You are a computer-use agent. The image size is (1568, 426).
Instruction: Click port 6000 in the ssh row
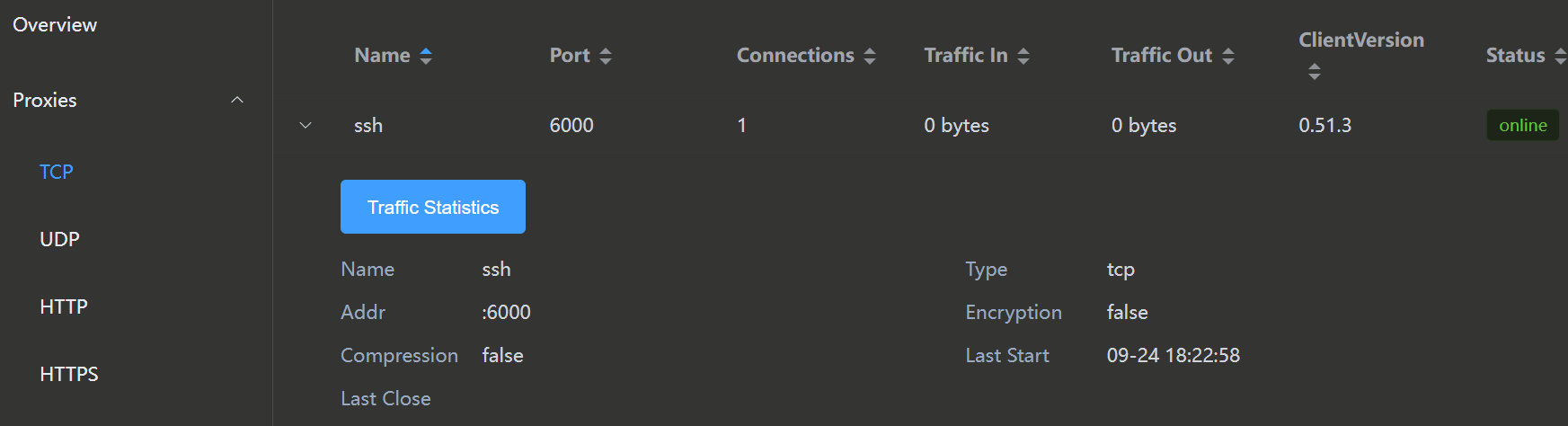point(571,126)
